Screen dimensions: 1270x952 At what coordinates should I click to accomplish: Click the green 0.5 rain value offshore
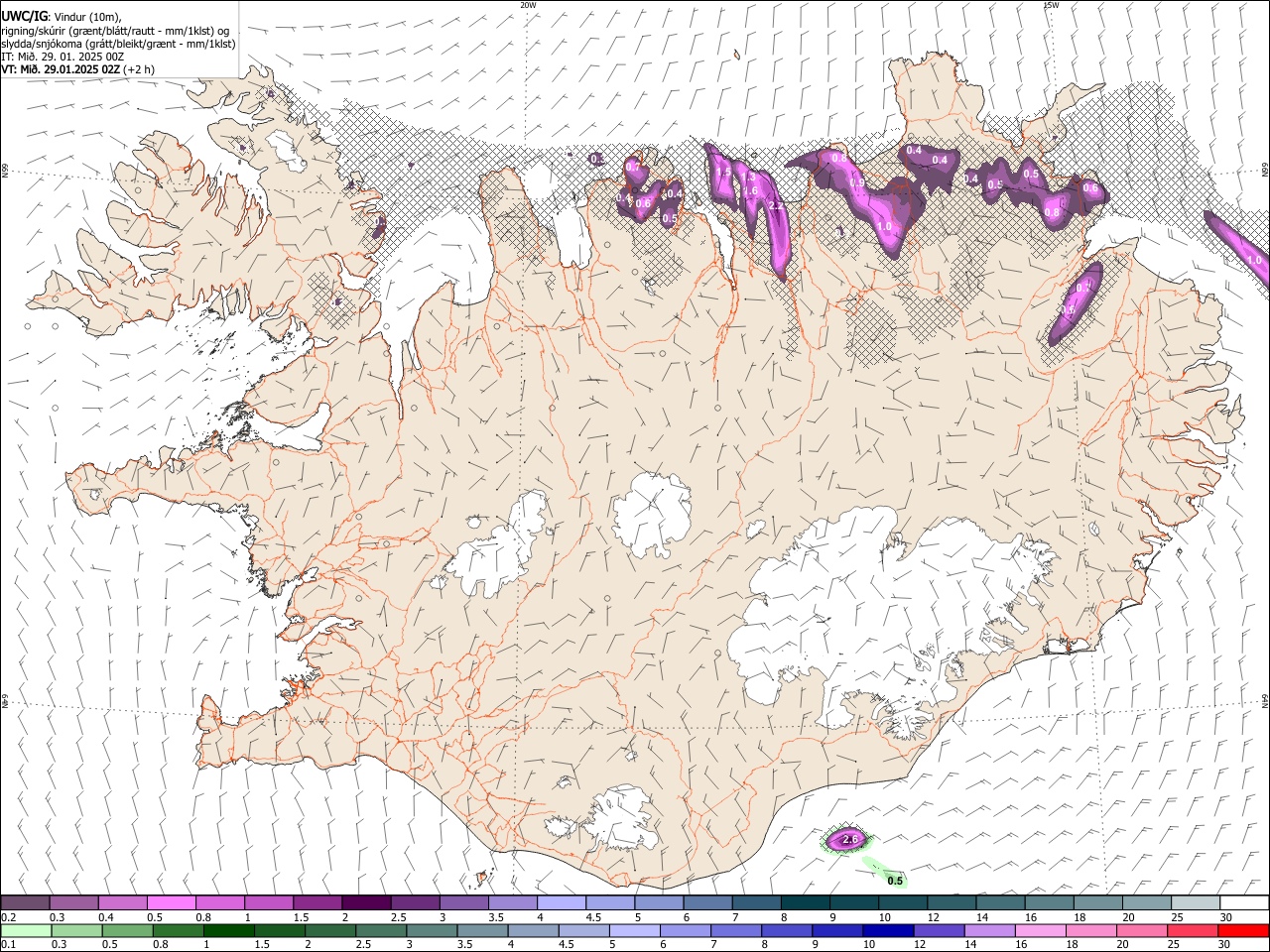click(895, 881)
